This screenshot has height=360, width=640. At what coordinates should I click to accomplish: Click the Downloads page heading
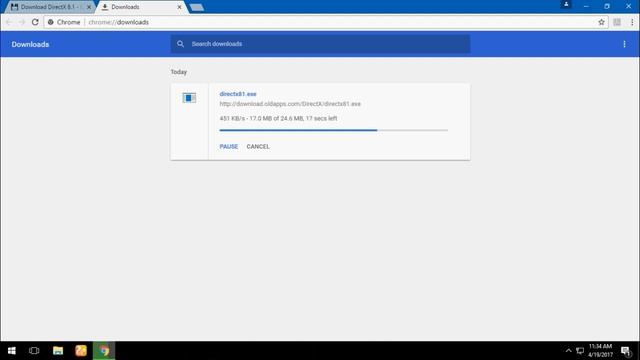(x=30, y=44)
